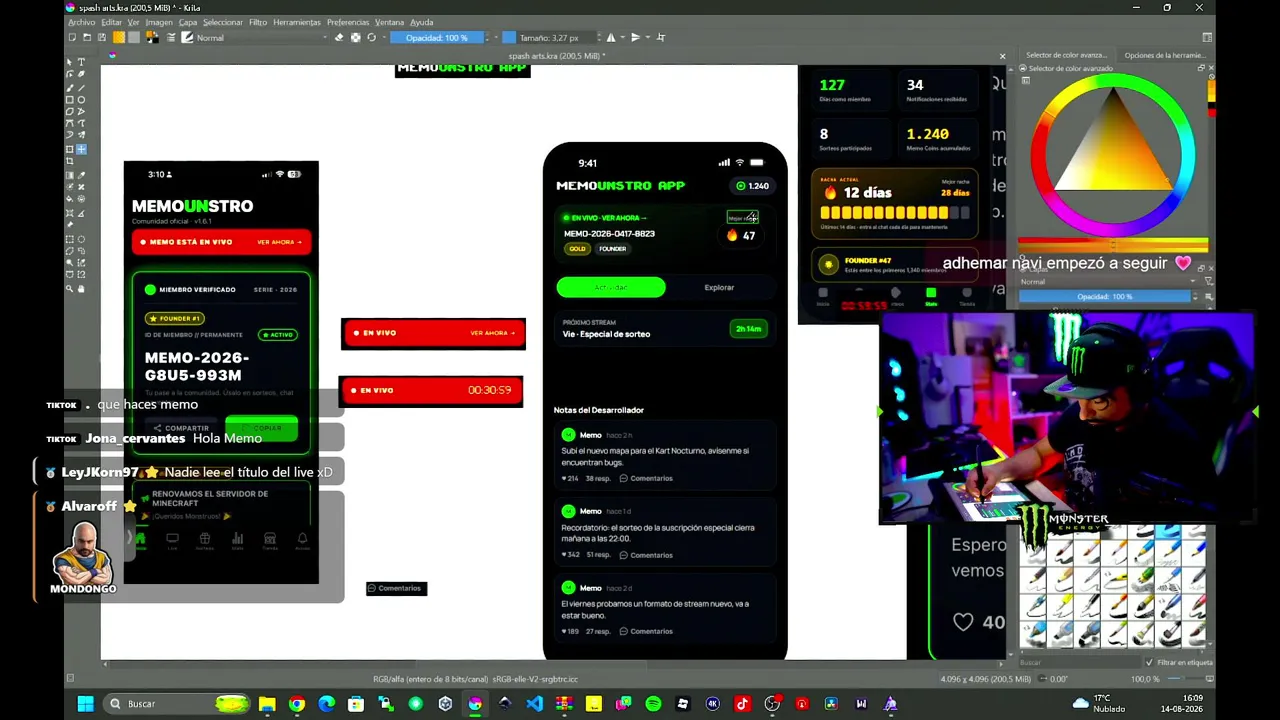Select the Rectangular Selection tool

(69, 239)
